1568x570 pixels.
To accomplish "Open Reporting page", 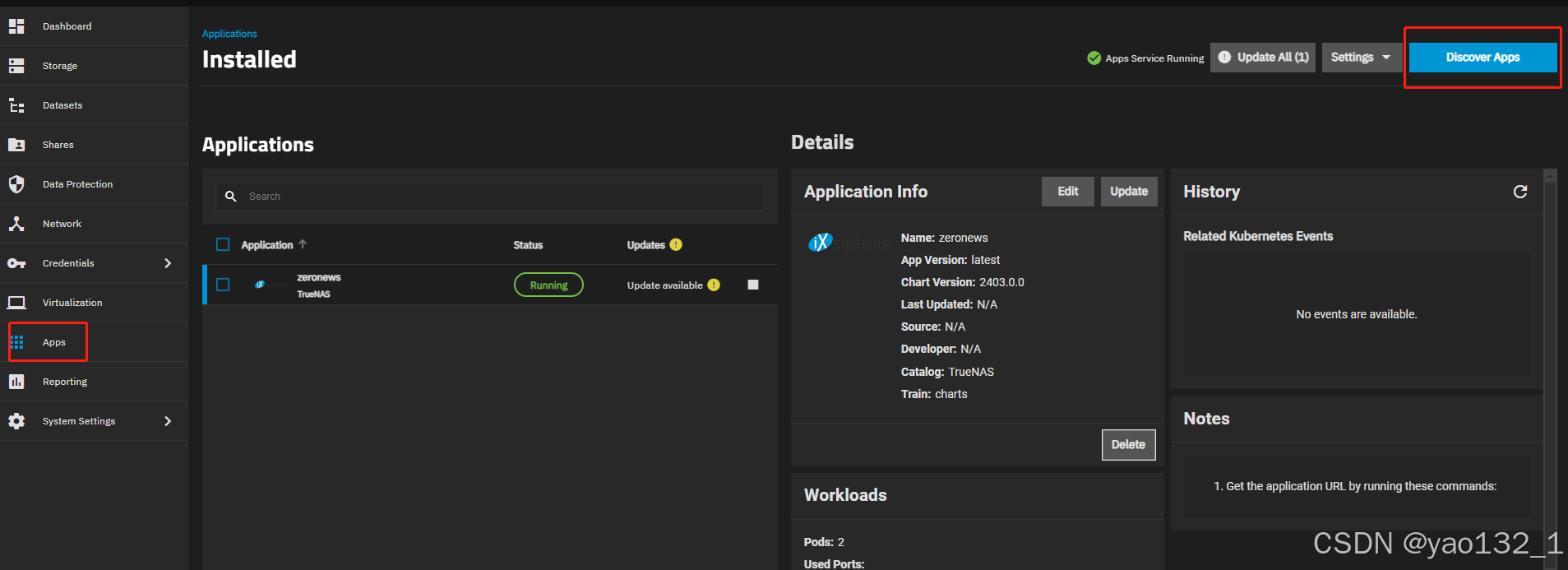I will (x=65, y=382).
